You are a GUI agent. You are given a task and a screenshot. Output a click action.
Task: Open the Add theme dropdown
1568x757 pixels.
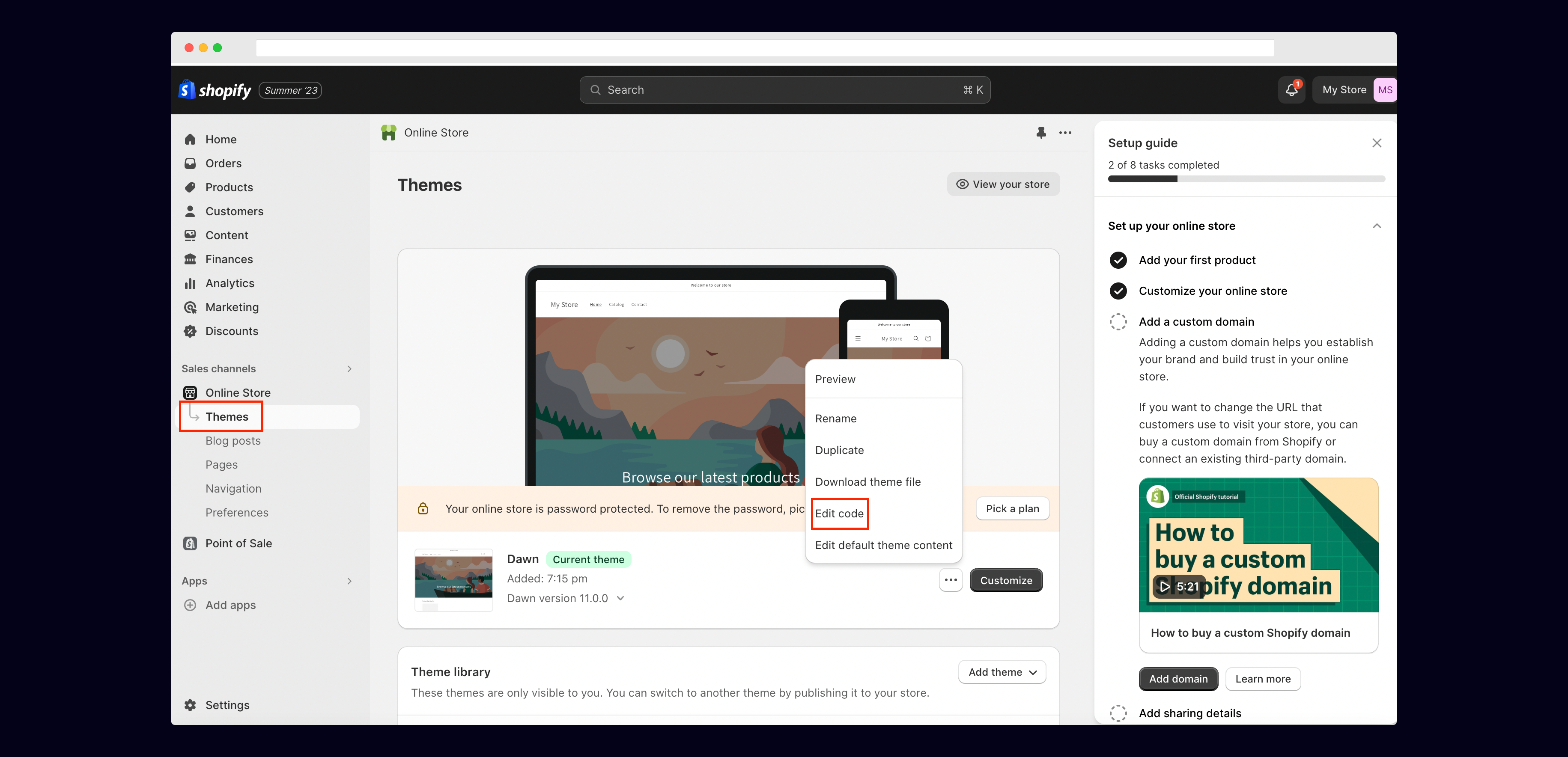click(1002, 672)
